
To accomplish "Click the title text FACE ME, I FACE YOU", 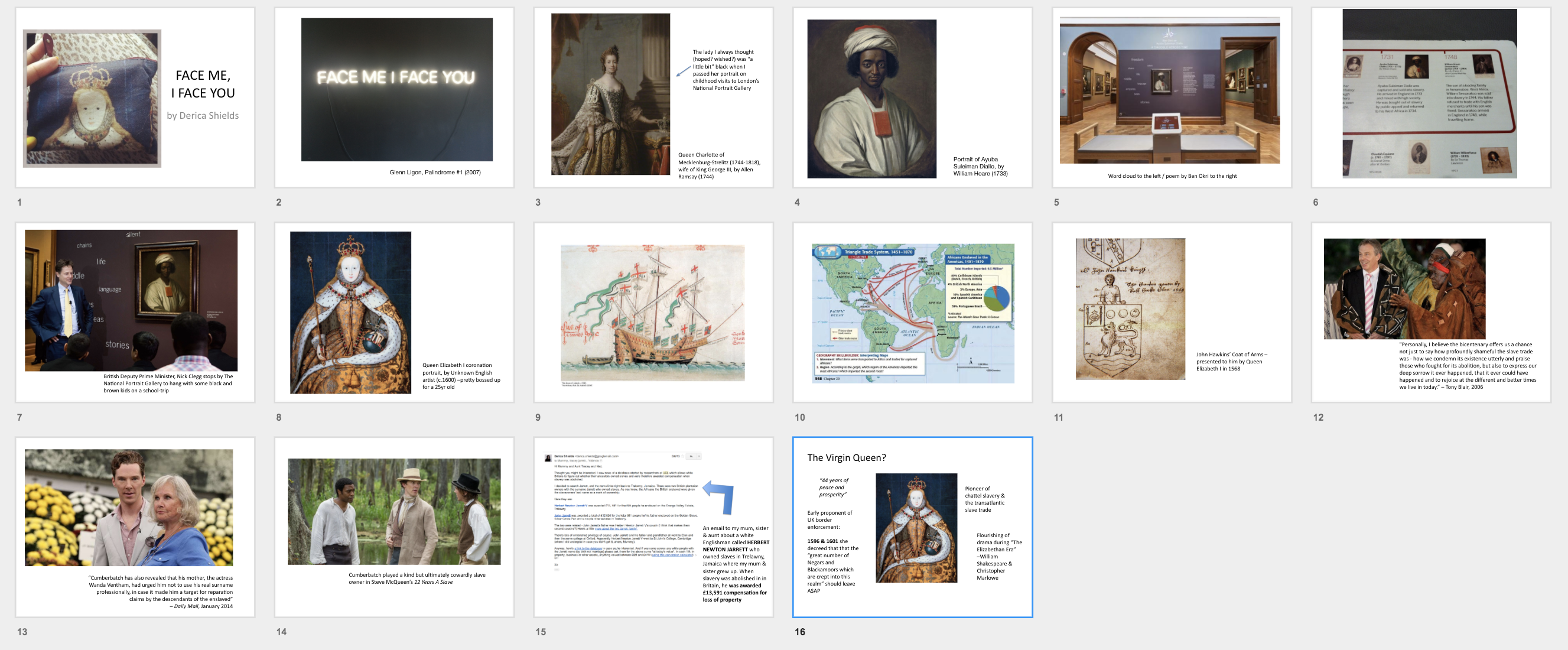I will coord(203,84).
